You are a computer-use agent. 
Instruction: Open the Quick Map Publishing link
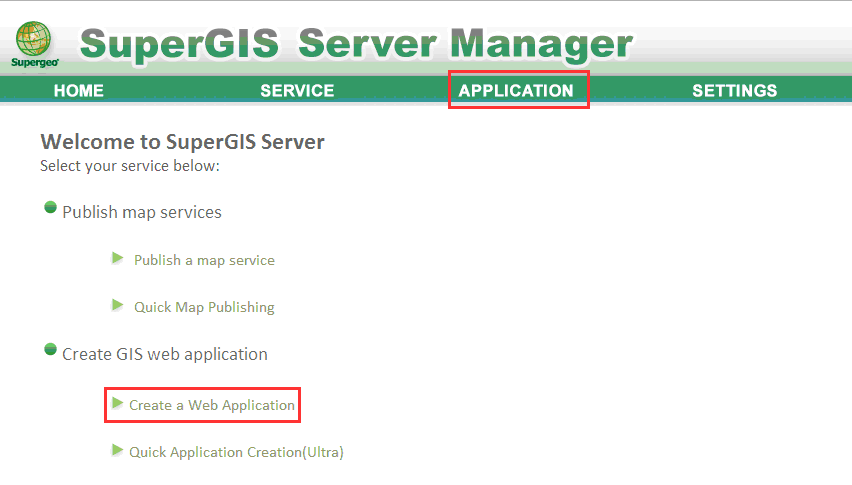[204, 307]
